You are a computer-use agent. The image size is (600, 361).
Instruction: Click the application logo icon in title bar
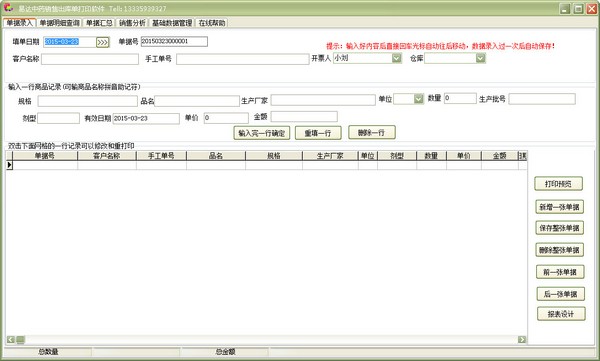click(x=8, y=8)
